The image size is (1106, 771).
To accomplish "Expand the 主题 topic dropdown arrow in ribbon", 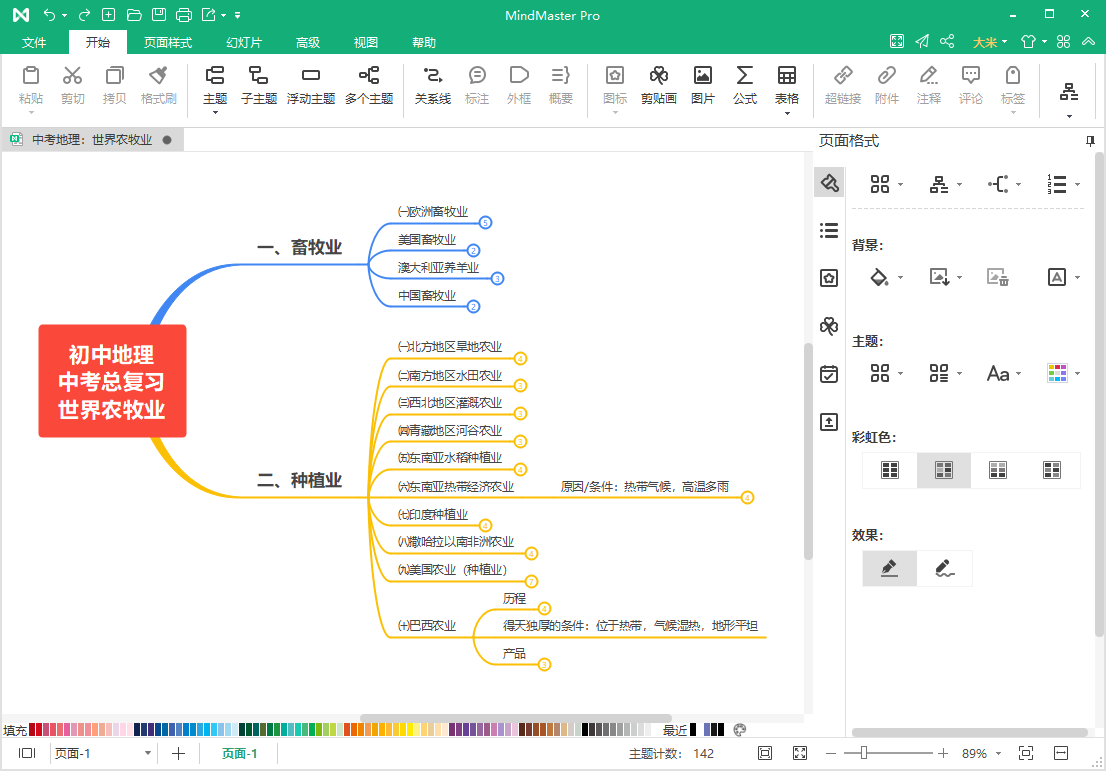I will coord(215,113).
